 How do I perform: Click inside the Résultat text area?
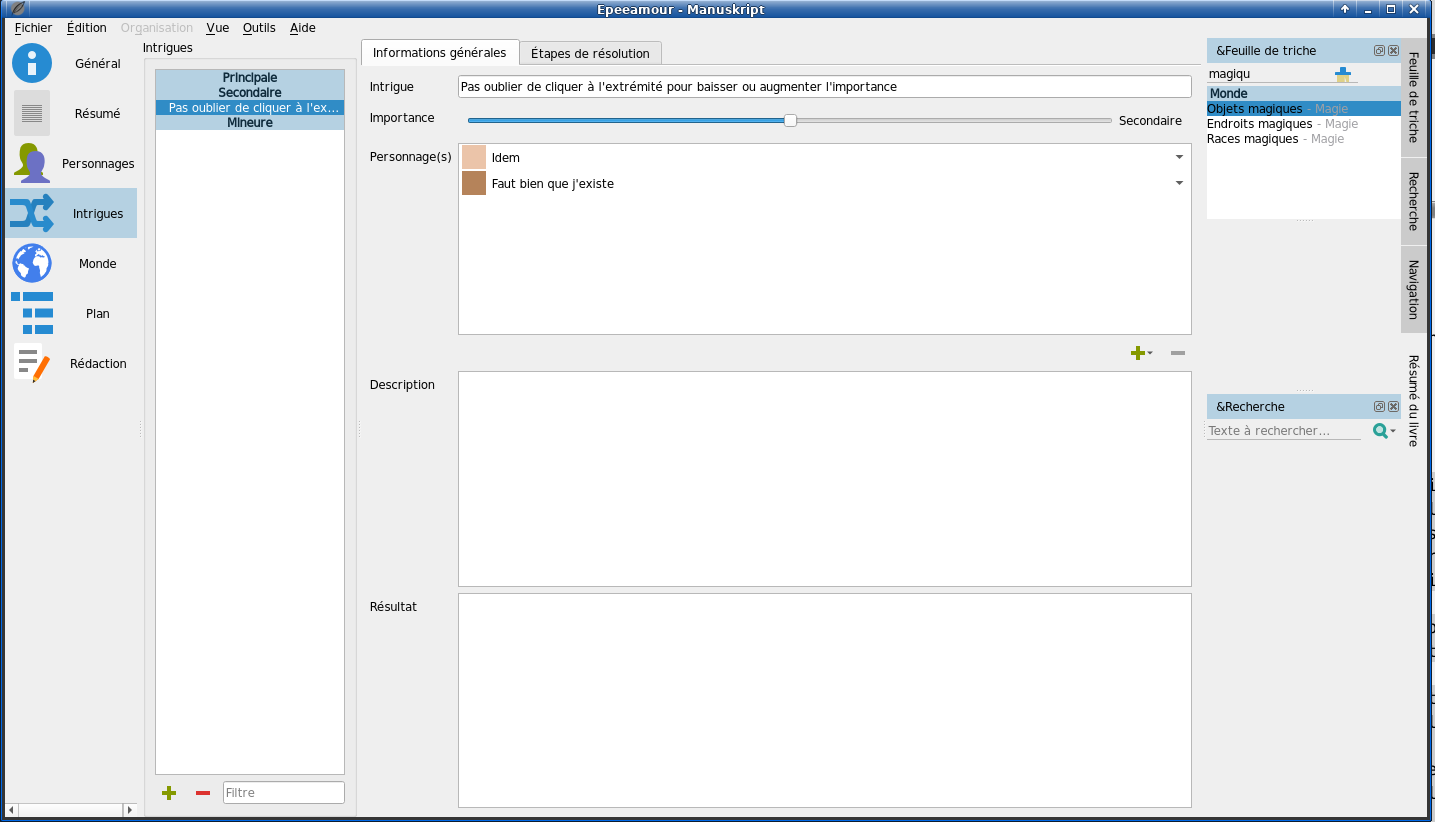[x=825, y=700]
